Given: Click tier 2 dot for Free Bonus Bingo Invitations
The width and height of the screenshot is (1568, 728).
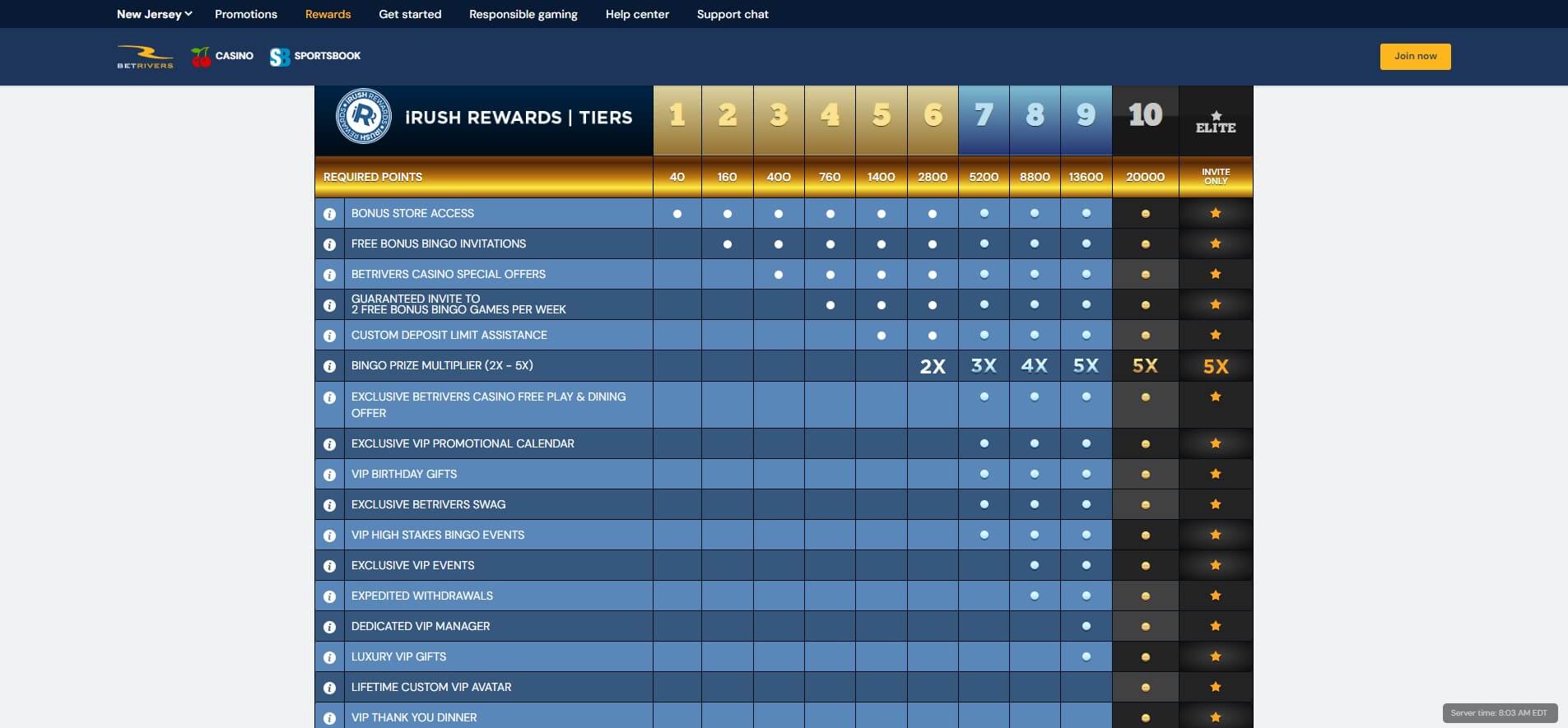Looking at the screenshot, I should (x=728, y=244).
